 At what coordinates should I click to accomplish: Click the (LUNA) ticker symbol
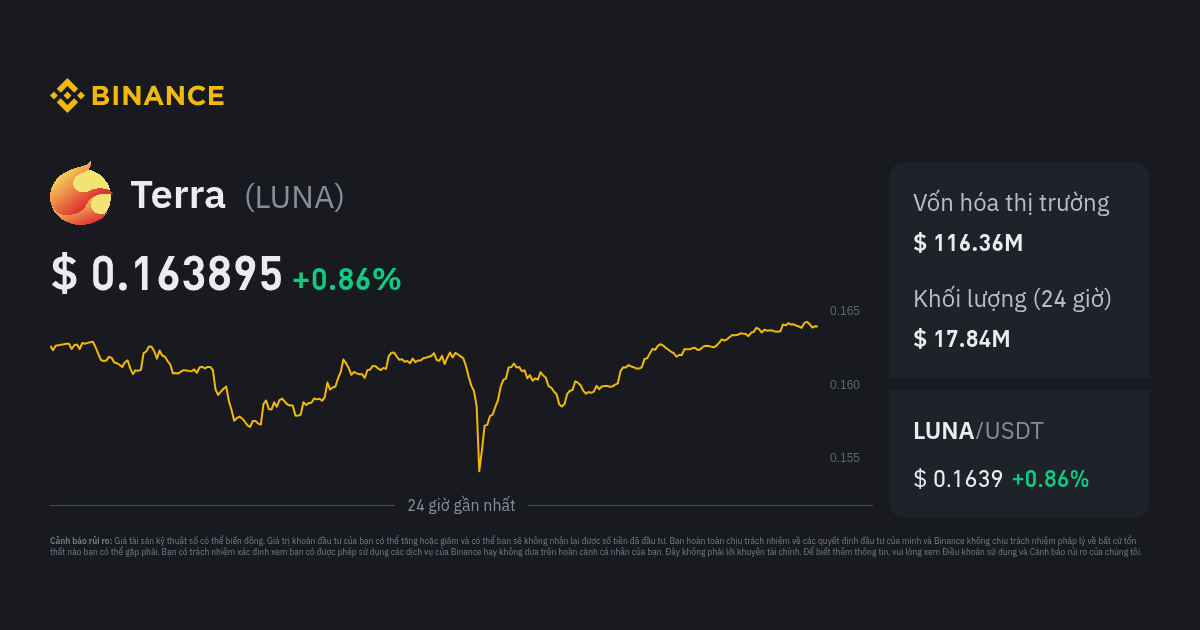[294, 197]
